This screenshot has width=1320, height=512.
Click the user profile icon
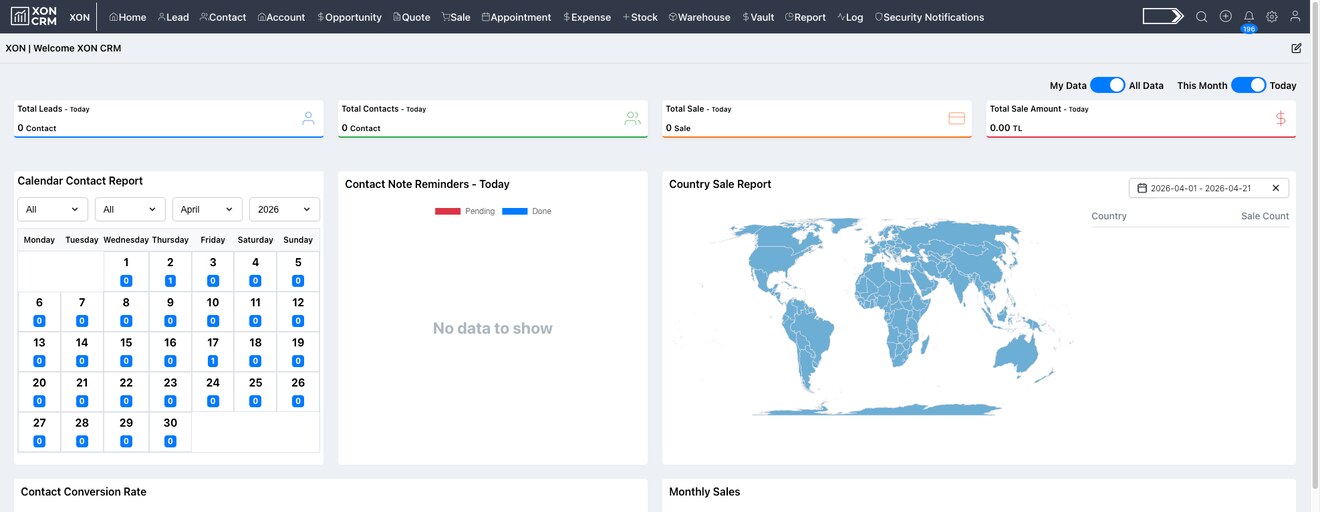(1295, 17)
